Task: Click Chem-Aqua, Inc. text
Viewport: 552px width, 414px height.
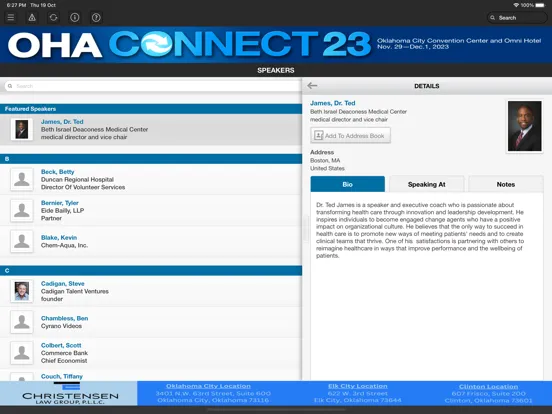Action: (64, 245)
